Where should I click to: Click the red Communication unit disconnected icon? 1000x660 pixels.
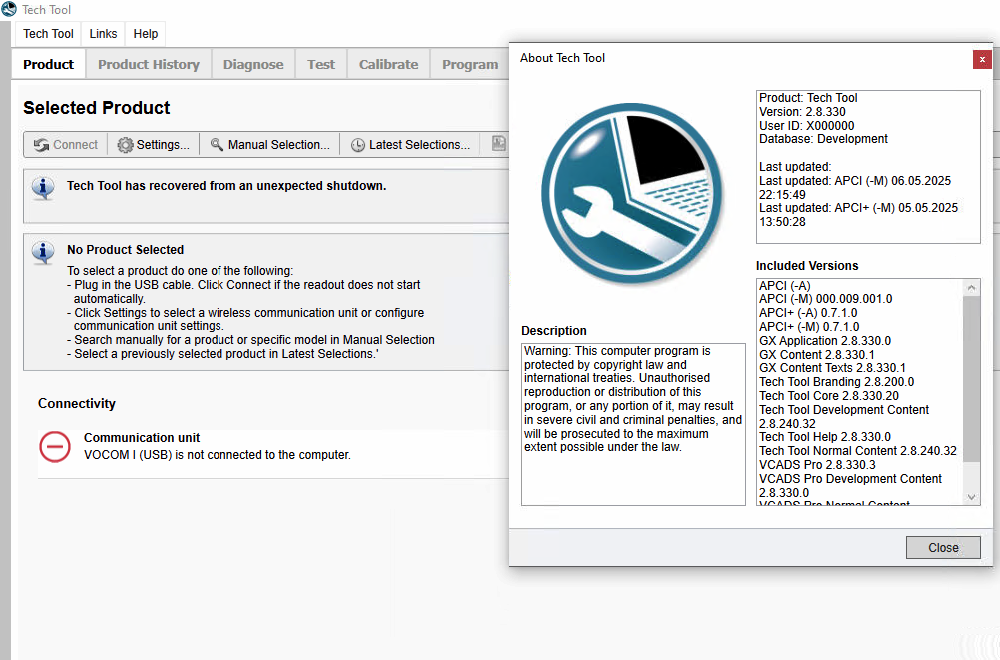(54, 446)
